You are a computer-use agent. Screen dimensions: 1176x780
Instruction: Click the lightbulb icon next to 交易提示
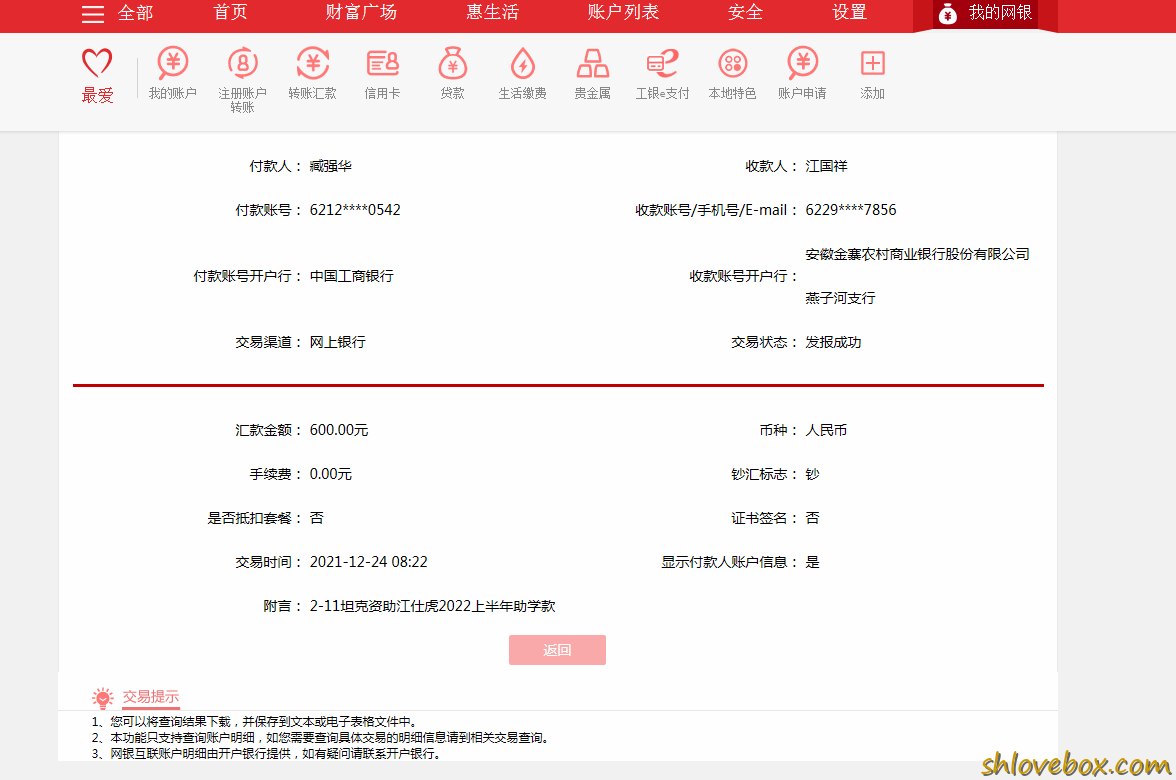point(103,698)
